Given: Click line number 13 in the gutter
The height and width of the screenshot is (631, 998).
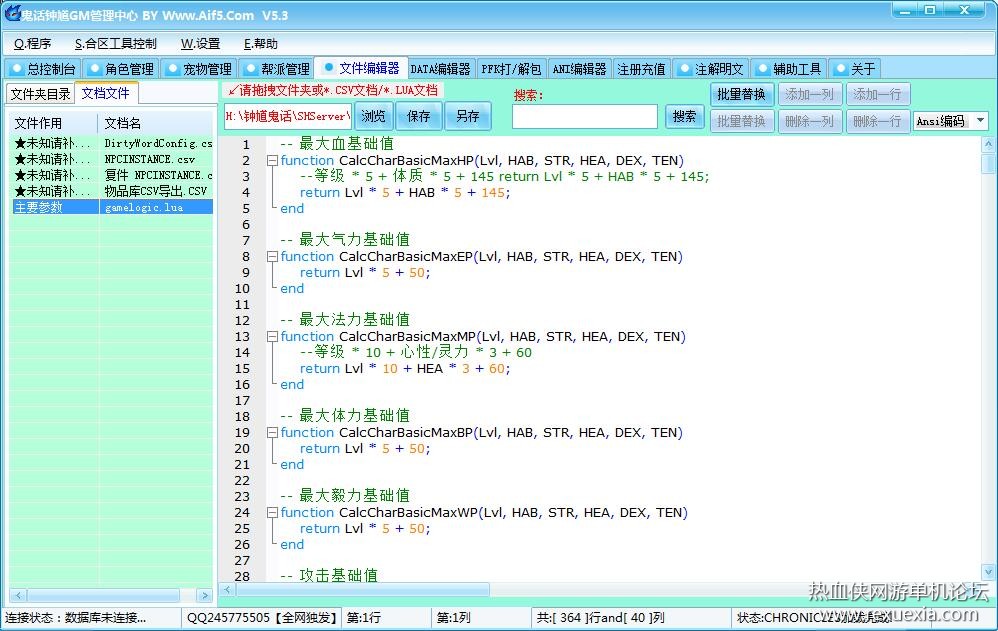Looking at the screenshot, I should tap(242, 336).
